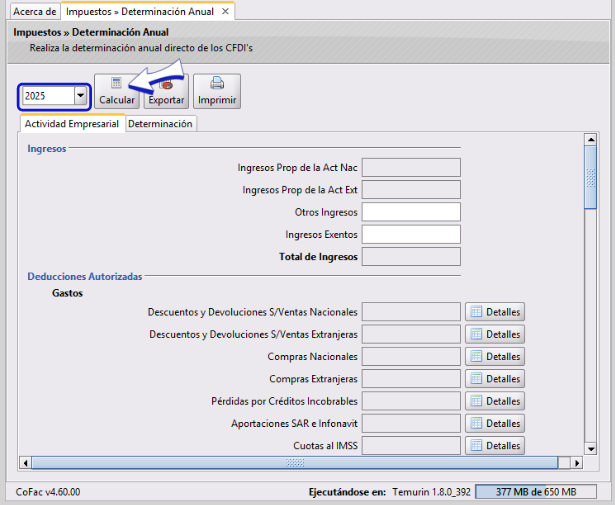Click the Imprimir printer button
Screen dimensions: 615x505
(x=217, y=91)
